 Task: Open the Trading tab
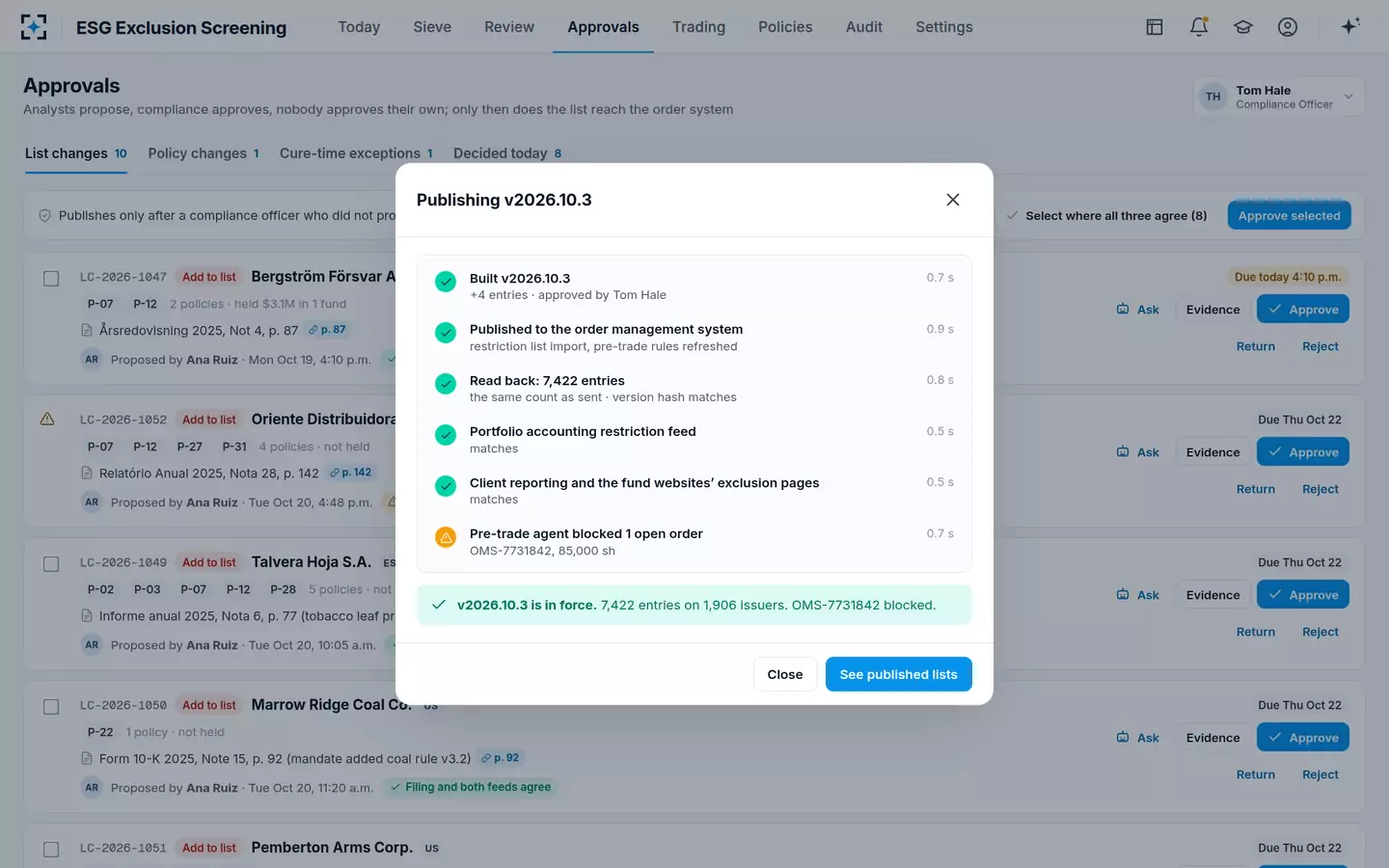[x=698, y=27]
